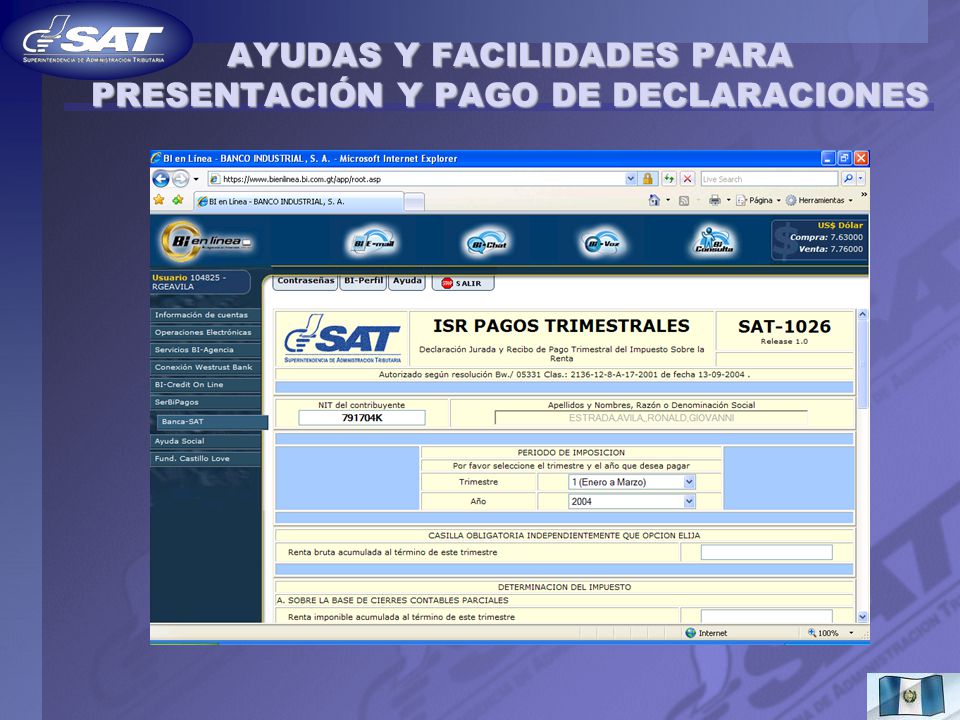
Task: Click the browser Back arrow button
Action: click(x=160, y=179)
